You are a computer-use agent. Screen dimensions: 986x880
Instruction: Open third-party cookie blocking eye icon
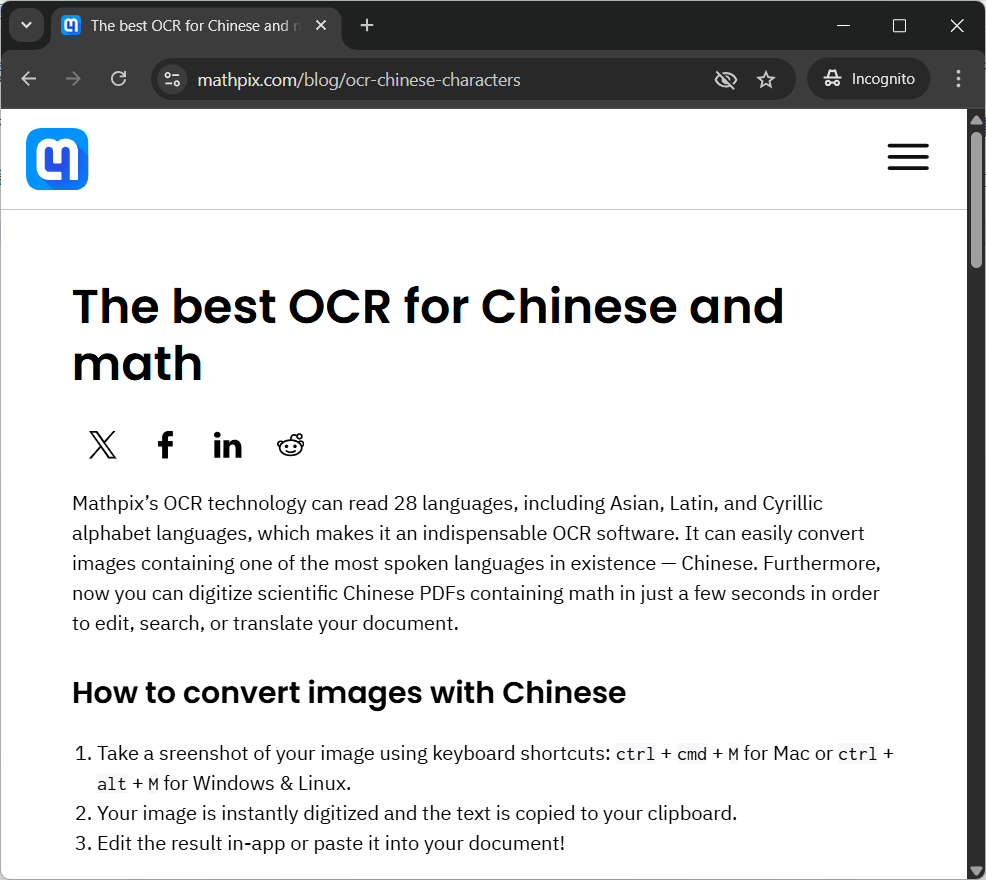(726, 79)
